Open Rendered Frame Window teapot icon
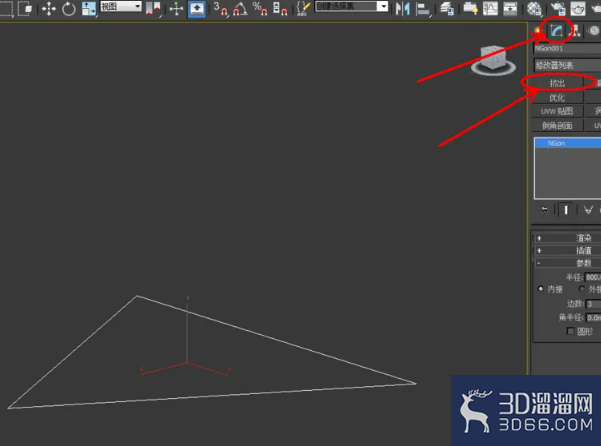The width and height of the screenshot is (601, 446). [x=578, y=8]
